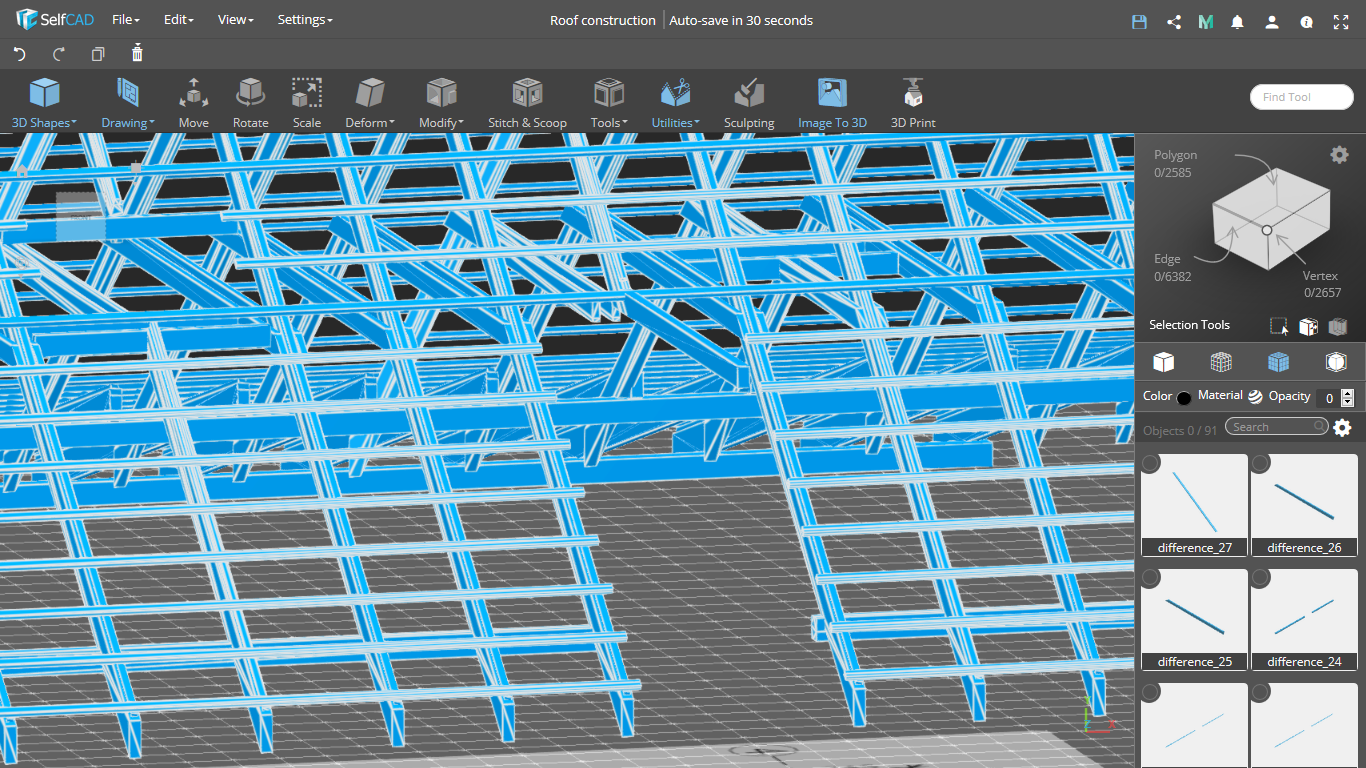
Task: Focus the Opacity value field
Action: click(1328, 397)
